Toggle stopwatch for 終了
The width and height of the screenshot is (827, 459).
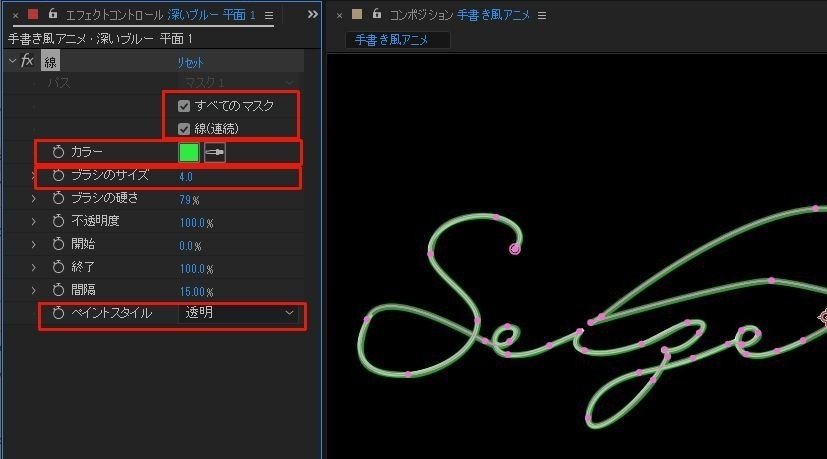(x=58, y=267)
